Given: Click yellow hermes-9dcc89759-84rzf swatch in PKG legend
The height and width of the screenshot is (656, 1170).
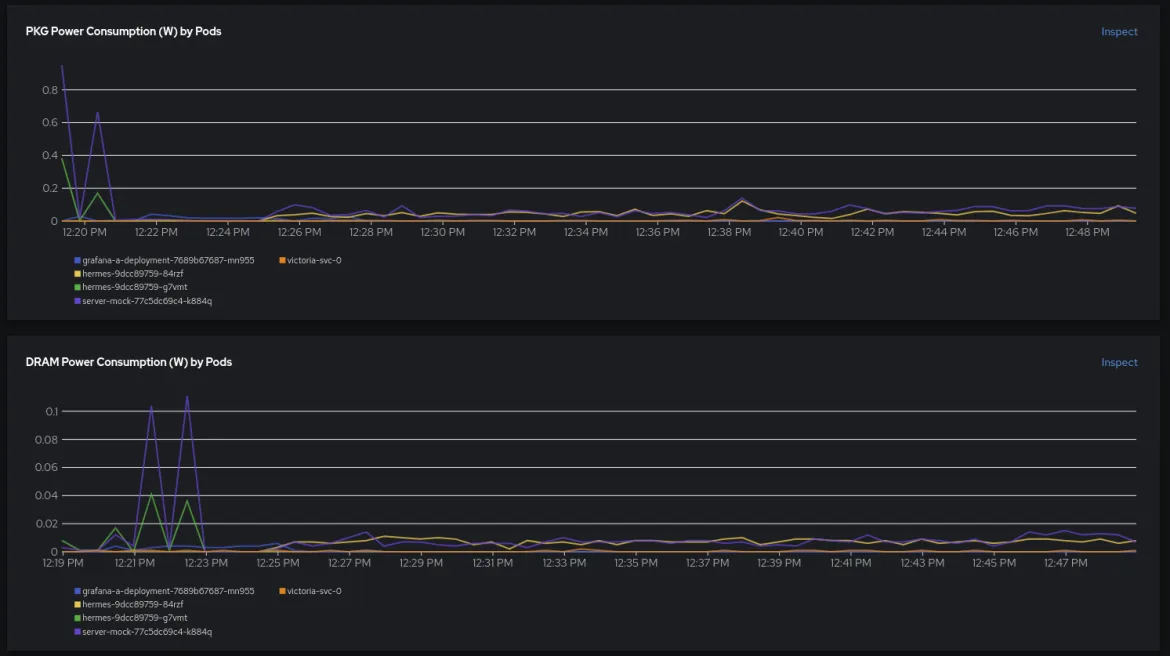Looking at the screenshot, I should point(77,273).
